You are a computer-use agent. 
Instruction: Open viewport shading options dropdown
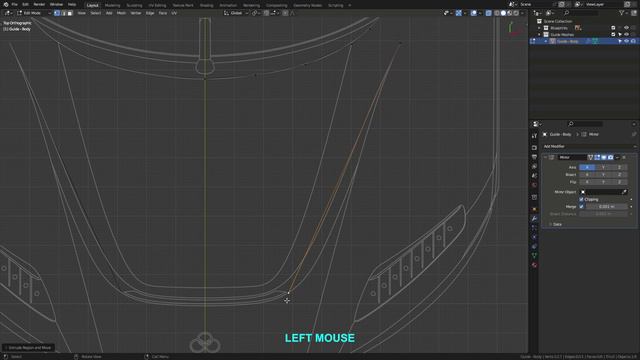[522, 13]
